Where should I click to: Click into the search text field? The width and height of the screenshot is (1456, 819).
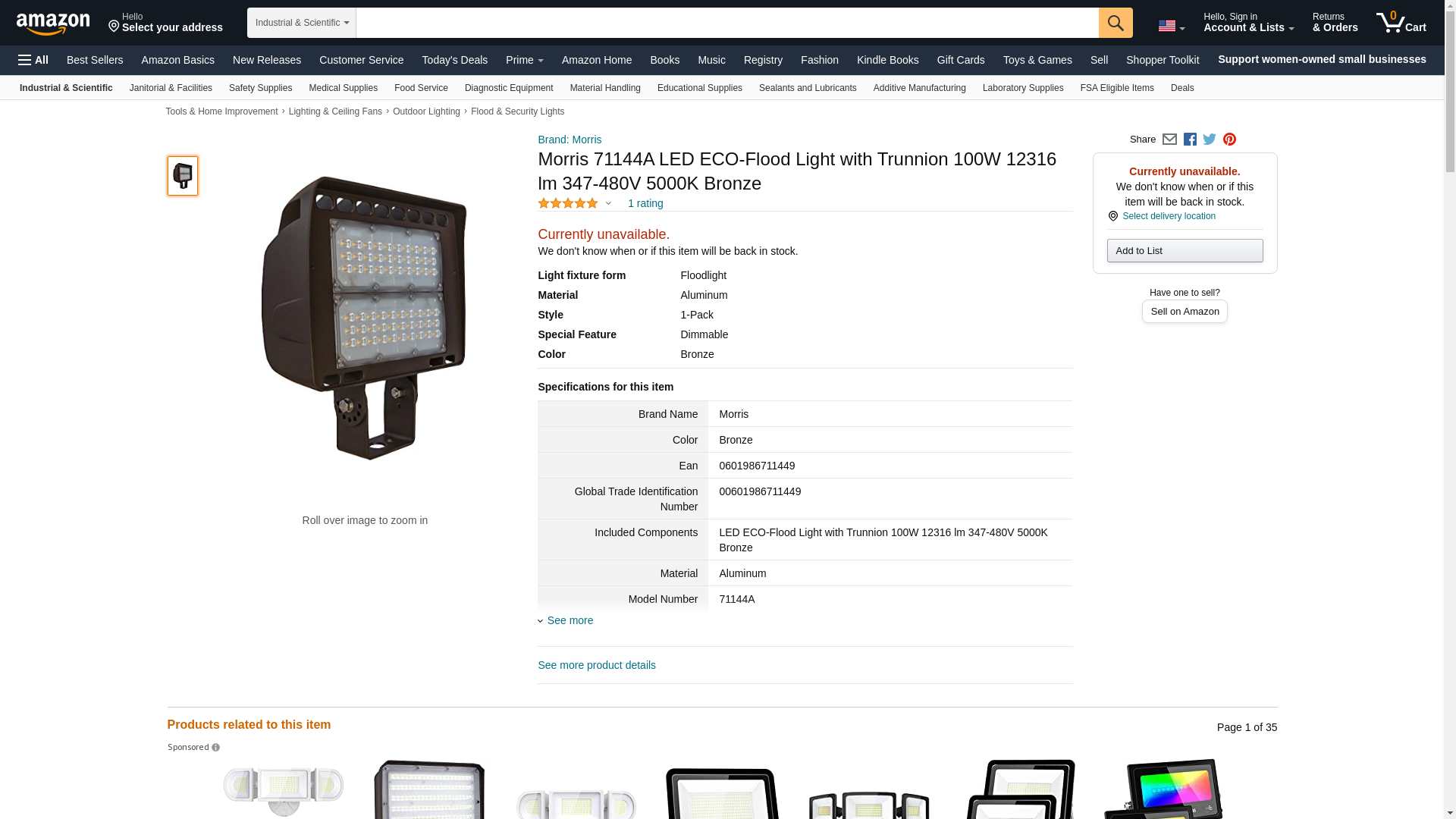[x=727, y=23]
